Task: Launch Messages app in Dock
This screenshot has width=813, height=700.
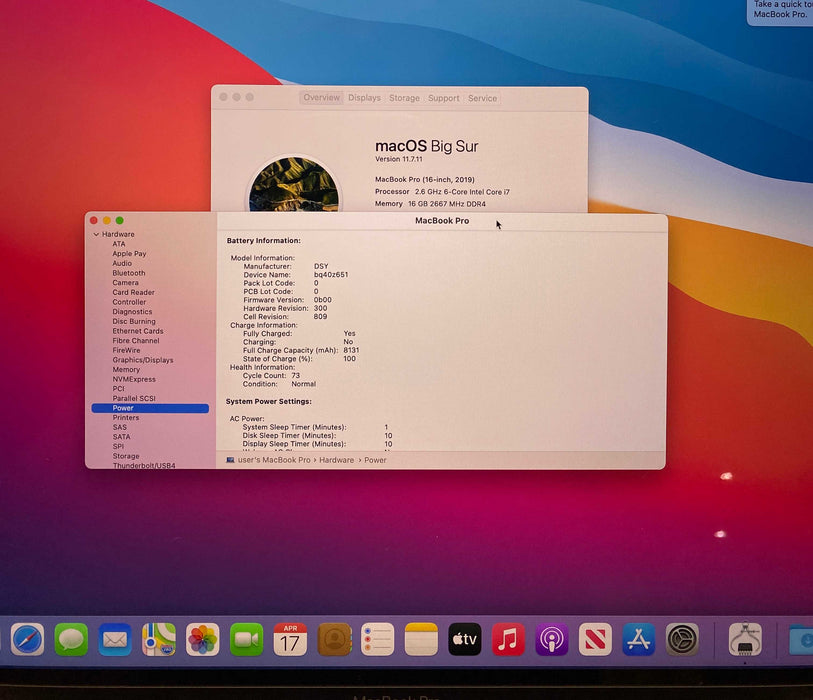Action: pyautogui.click(x=71, y=639)
